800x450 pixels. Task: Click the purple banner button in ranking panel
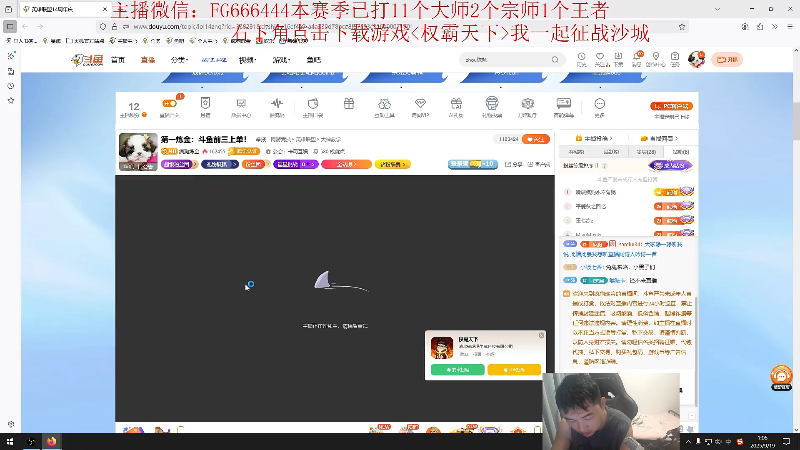pos(670,165)
